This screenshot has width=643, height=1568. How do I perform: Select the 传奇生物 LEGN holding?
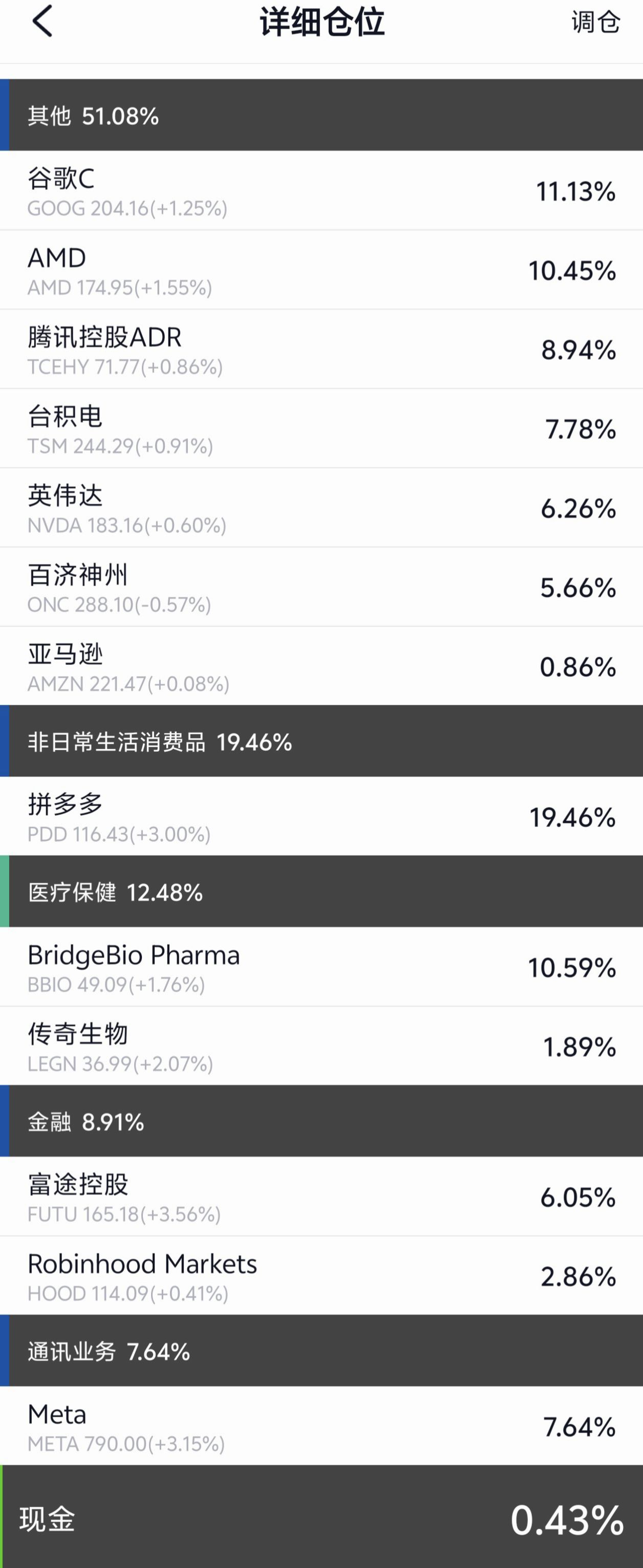[x=321, y=1046]
